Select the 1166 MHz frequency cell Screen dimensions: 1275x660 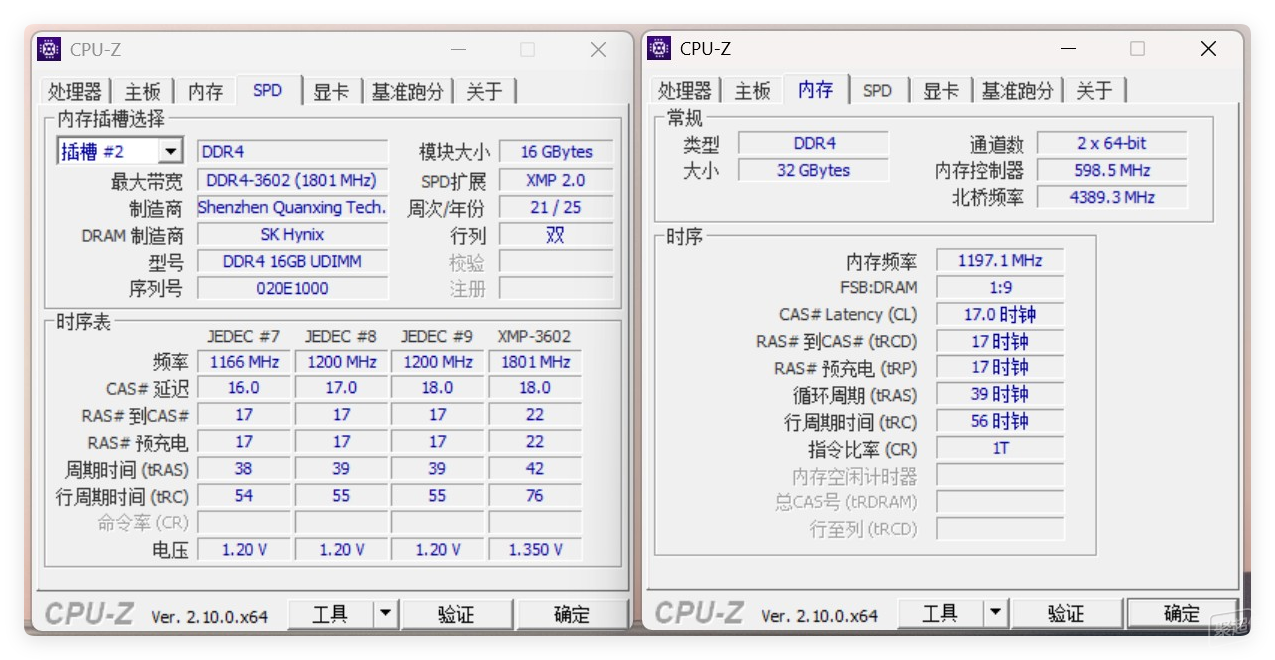(x=244, y=362)
